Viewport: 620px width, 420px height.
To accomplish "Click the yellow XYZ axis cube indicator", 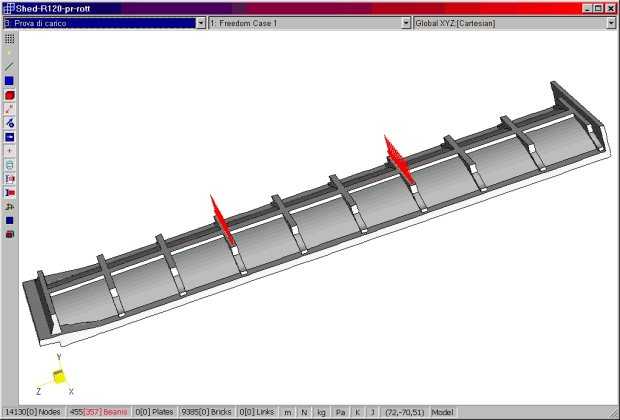I will (x=58, y=377).
